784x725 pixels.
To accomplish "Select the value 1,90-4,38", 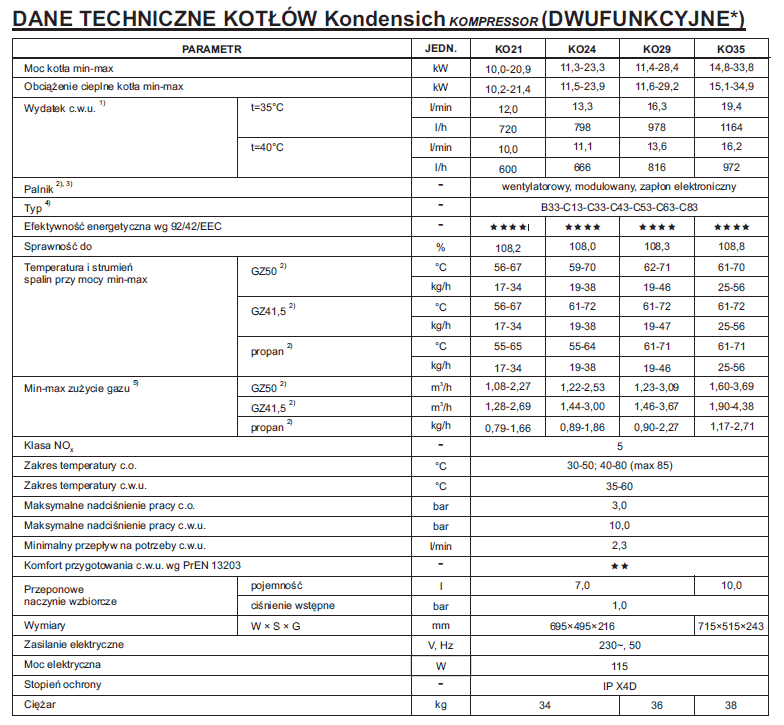I will pos(731,406).
